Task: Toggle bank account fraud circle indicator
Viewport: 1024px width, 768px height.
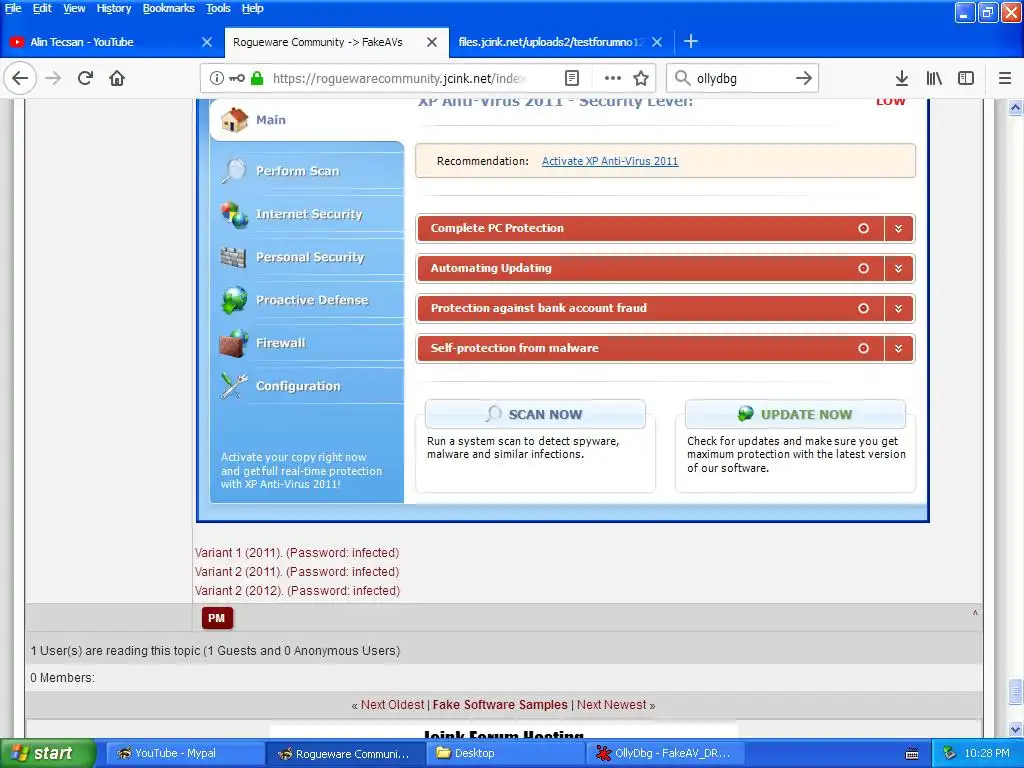Action: (863, 308)
